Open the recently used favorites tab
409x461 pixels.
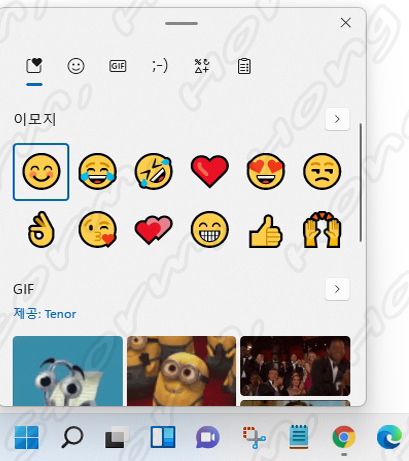[x=34, y=66]
